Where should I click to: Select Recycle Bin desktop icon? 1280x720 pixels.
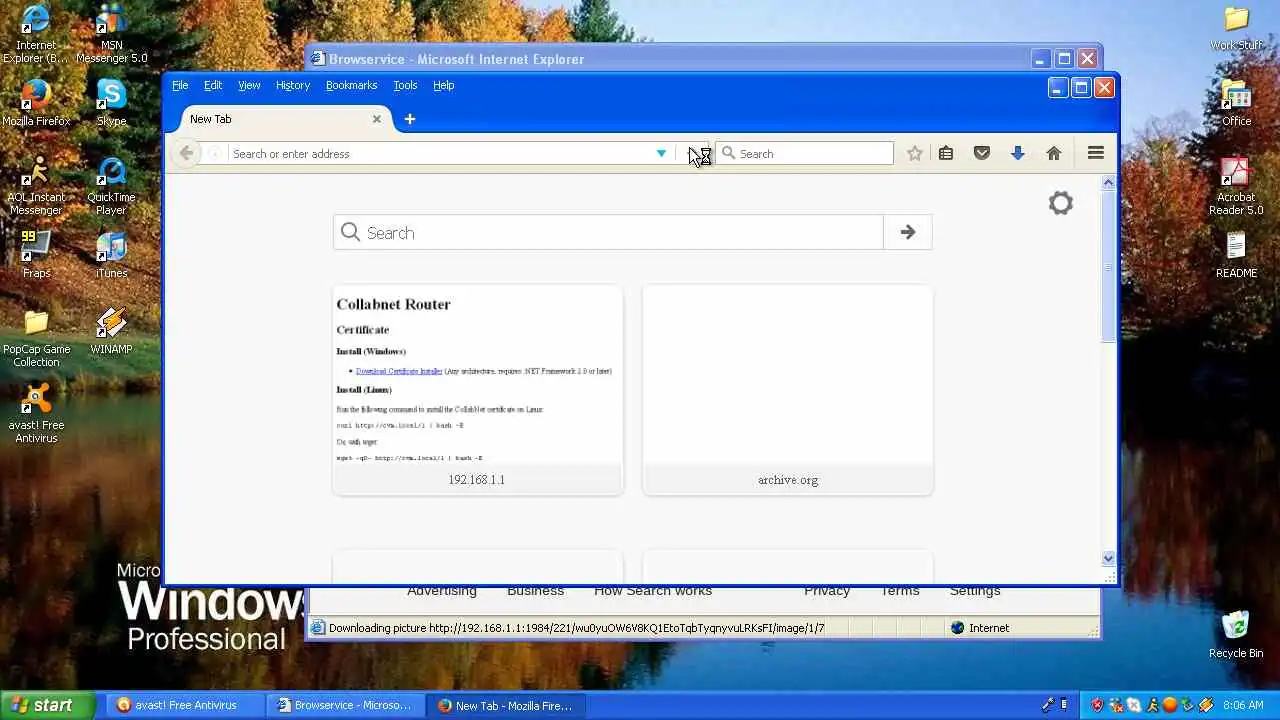[x=1236, y=634]
